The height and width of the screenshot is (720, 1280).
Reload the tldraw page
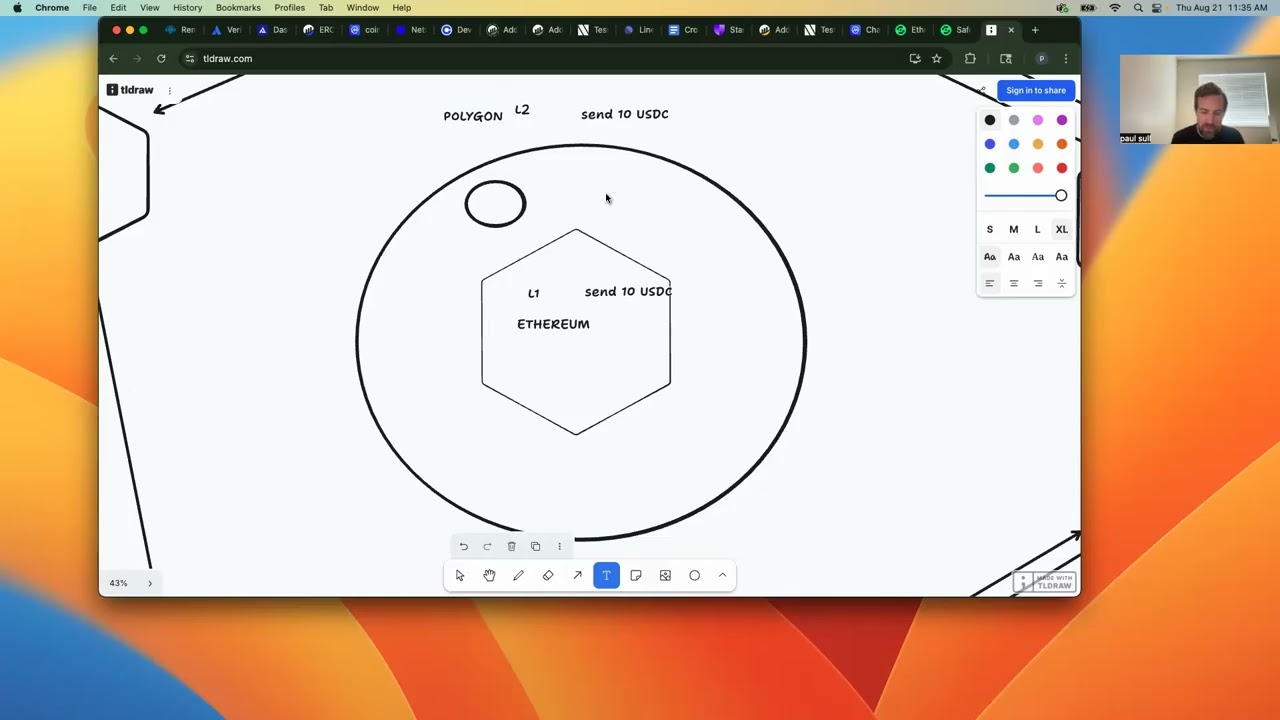click(x=161, y=59)
